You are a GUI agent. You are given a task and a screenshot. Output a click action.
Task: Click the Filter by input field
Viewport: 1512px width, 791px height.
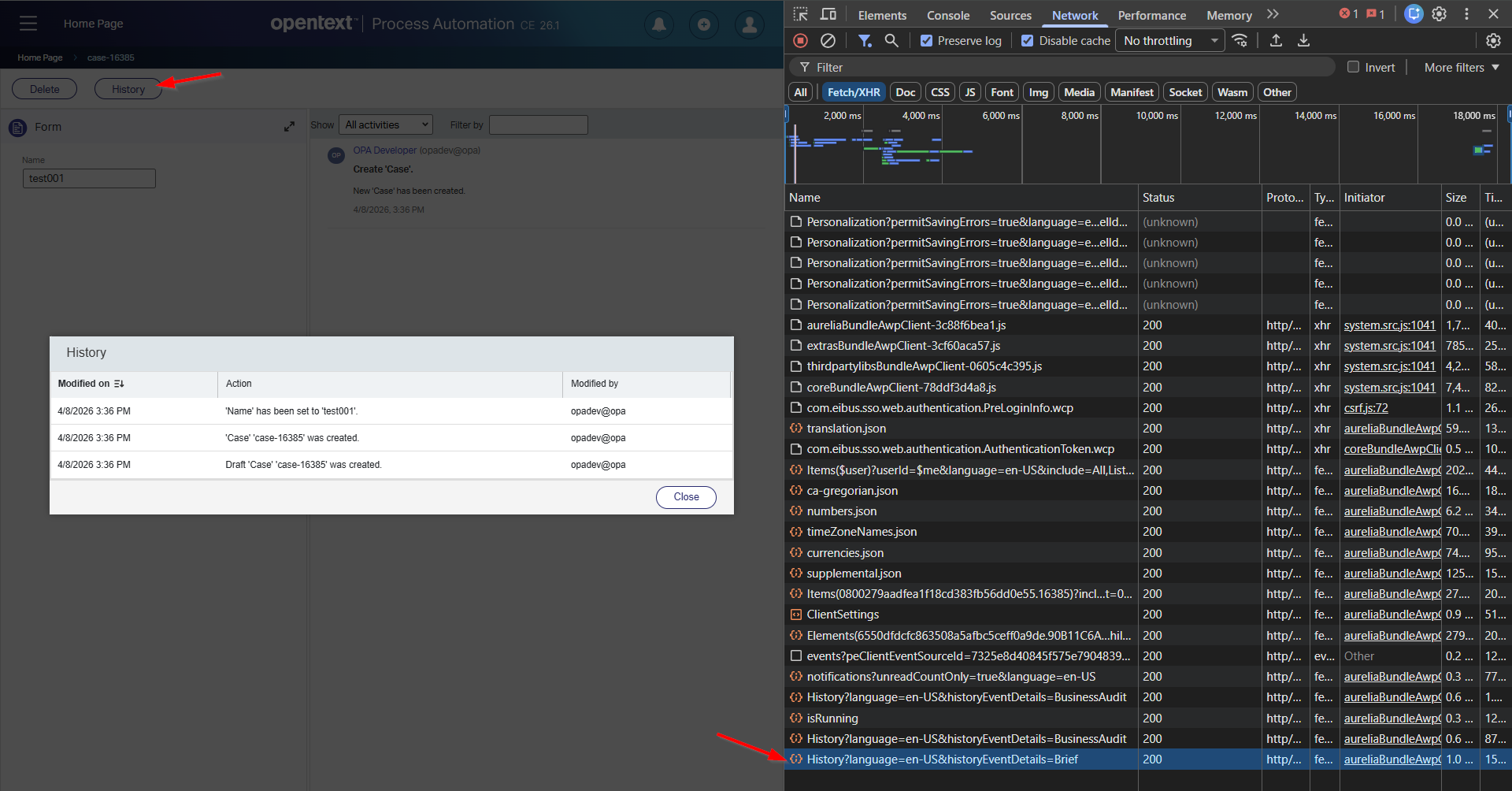[x=539, y=124]
